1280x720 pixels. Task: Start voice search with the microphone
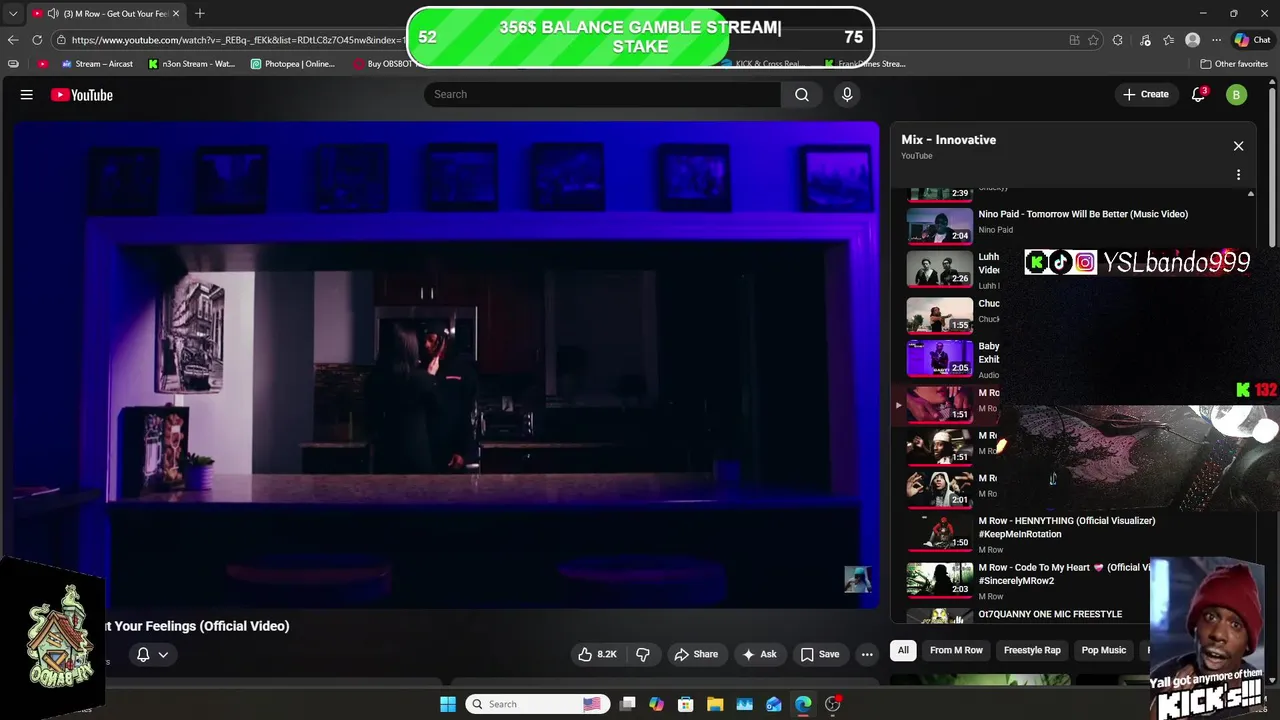847,94
